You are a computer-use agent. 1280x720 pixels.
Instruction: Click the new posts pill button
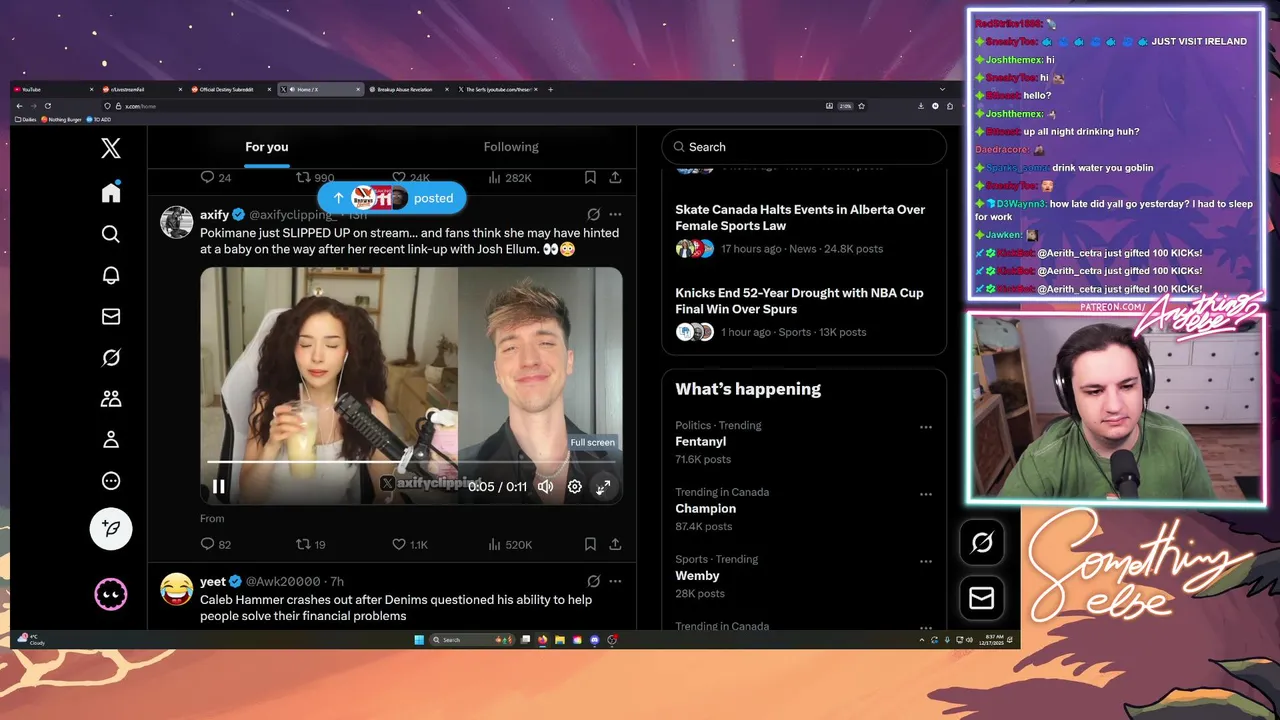(392, 198)
